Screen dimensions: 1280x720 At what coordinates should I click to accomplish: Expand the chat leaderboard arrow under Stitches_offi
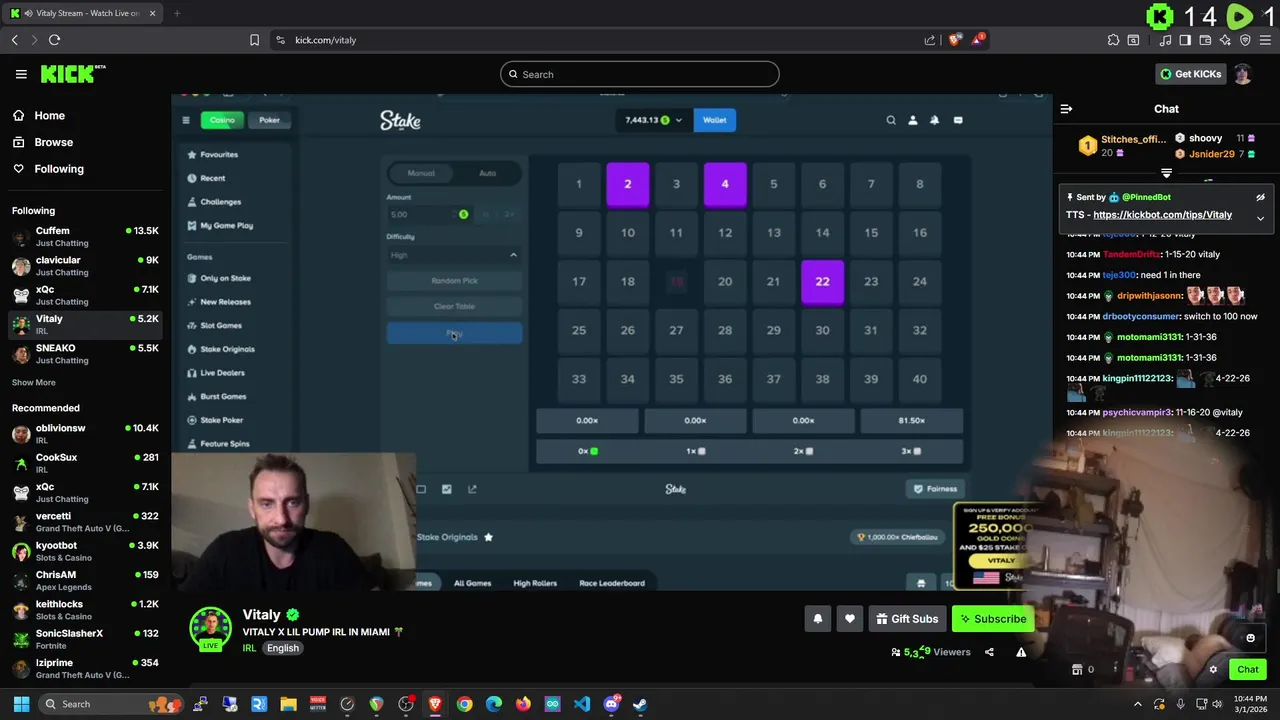click(1166, 173)
